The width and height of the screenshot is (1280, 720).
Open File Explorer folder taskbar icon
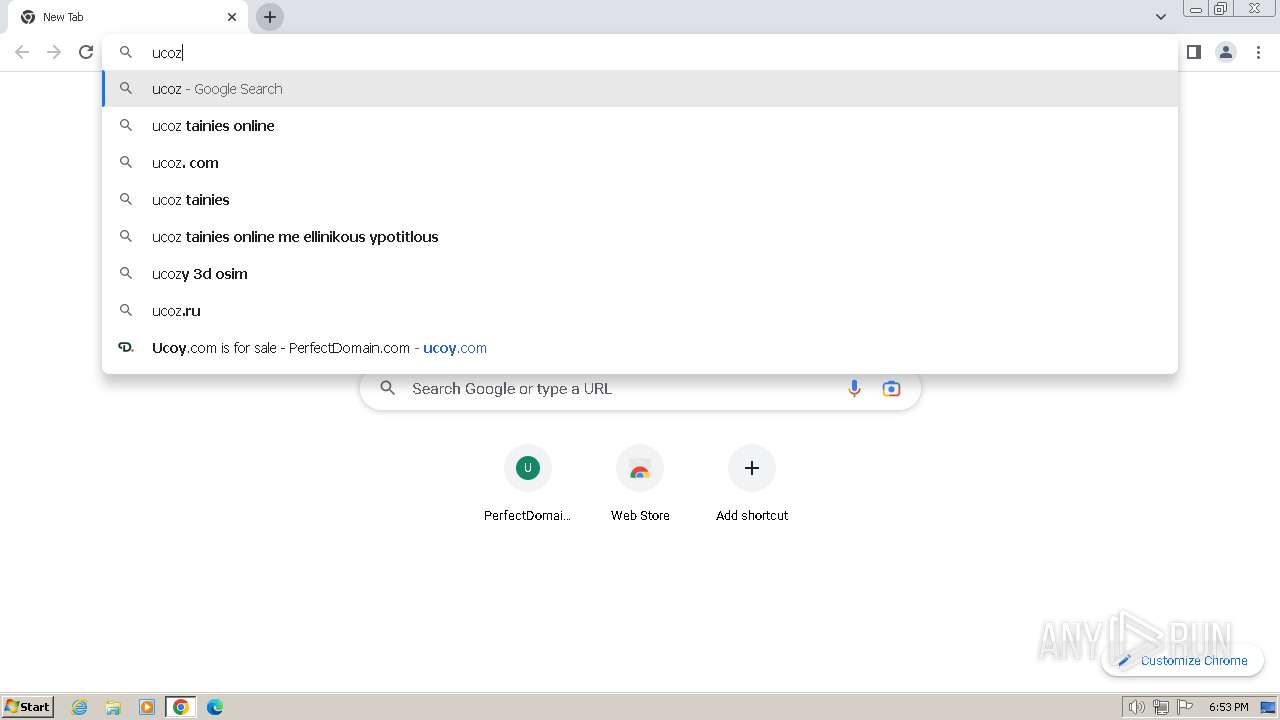point(113,707)
